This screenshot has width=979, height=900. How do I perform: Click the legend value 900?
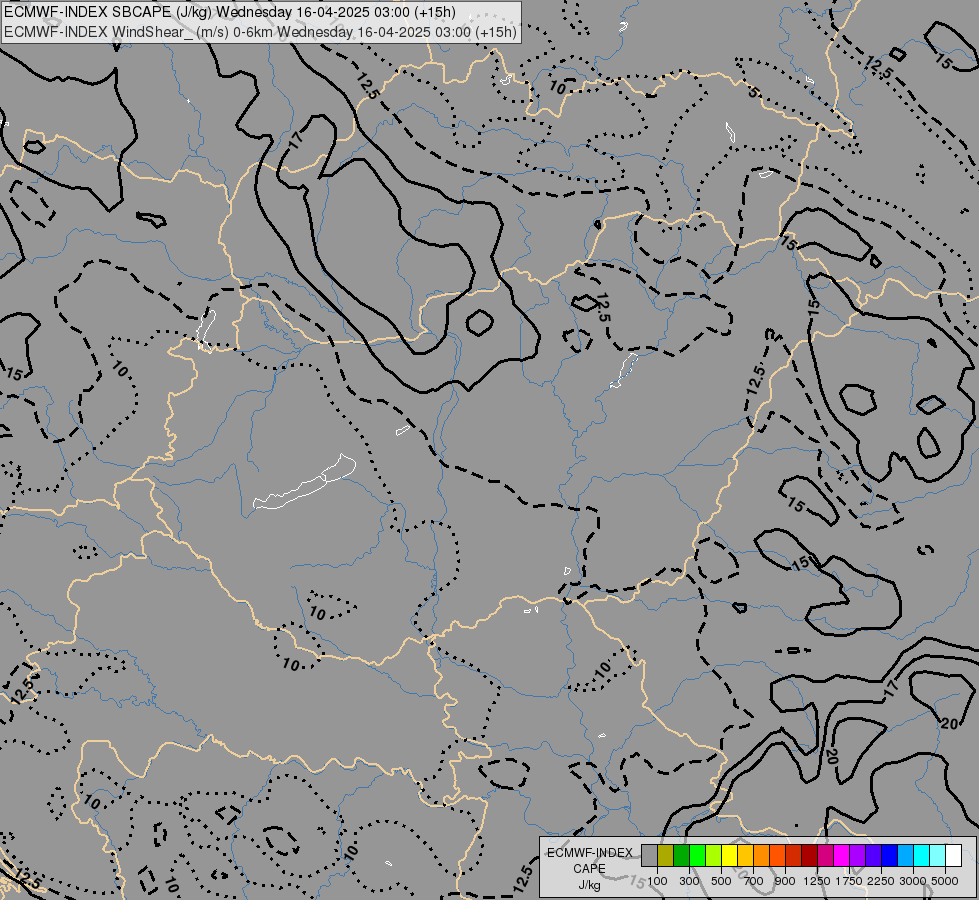(x=785, y=881)
